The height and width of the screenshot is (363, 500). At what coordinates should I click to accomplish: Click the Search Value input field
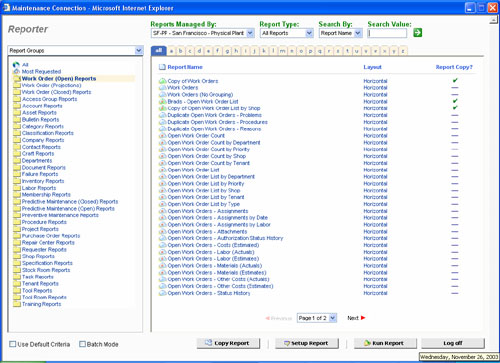[387, 33]
